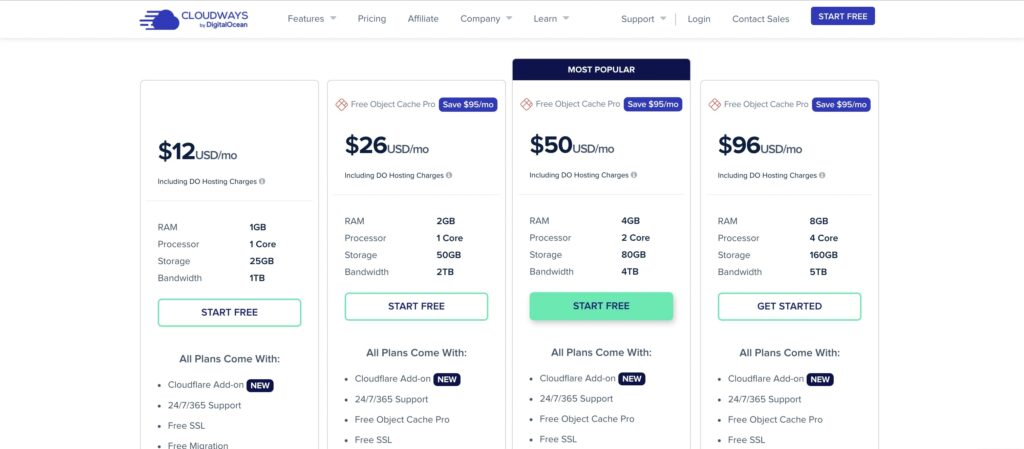
Task: Click info icon beside $50 plan hosting charges
Action: point(633,175)
